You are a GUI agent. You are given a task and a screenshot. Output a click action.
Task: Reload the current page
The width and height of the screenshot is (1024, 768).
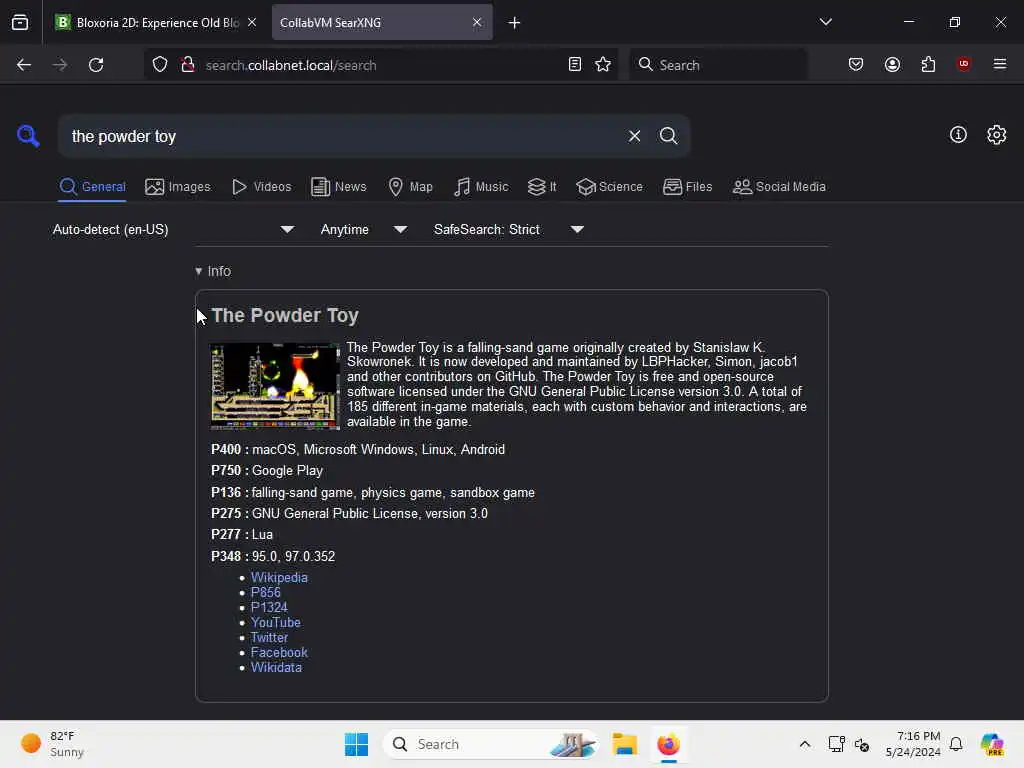(96, 65)
